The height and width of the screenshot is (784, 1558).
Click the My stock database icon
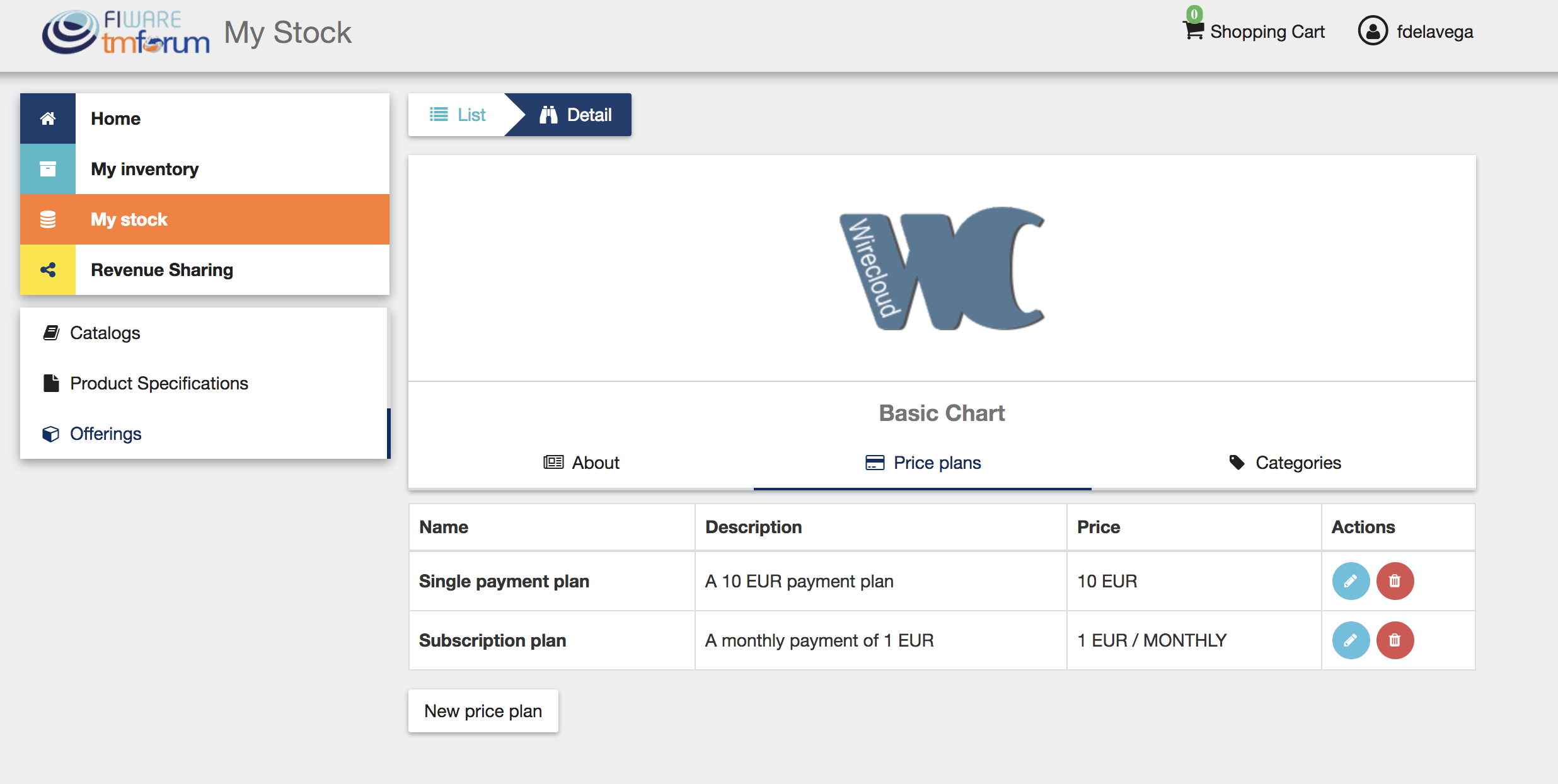point(48,219)
